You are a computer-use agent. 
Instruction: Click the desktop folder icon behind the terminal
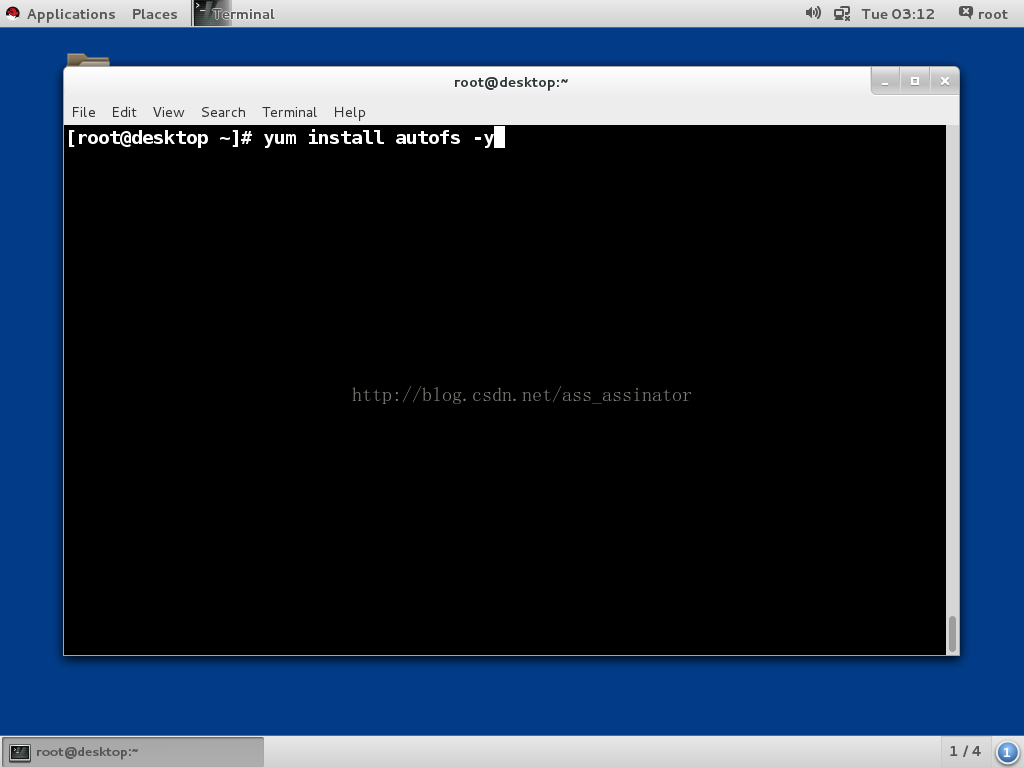tap(88, 59)
